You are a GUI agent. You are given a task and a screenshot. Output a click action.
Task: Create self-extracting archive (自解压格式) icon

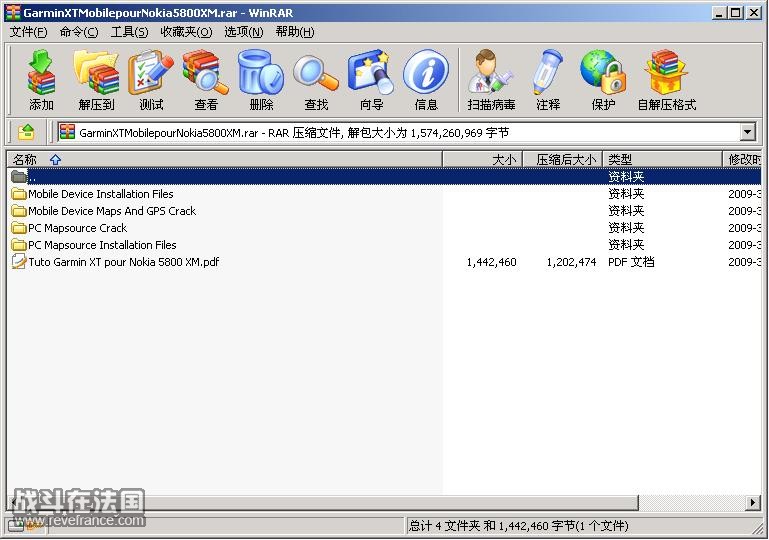[x=666, y=80]
